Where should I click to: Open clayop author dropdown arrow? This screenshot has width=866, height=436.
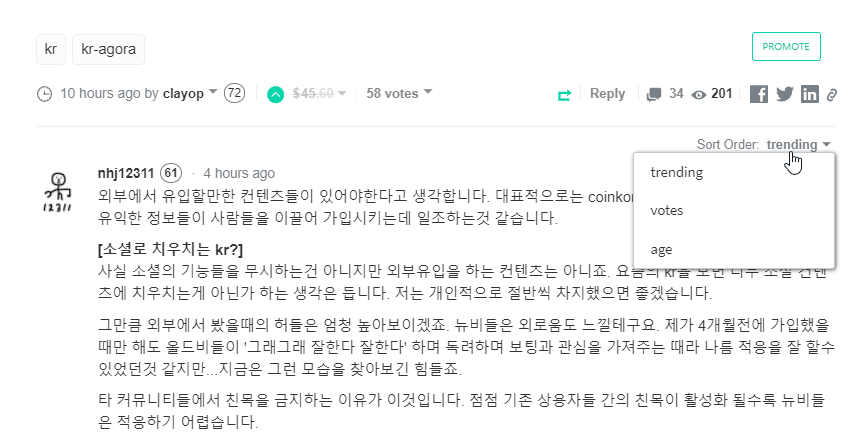pos(213,92)
